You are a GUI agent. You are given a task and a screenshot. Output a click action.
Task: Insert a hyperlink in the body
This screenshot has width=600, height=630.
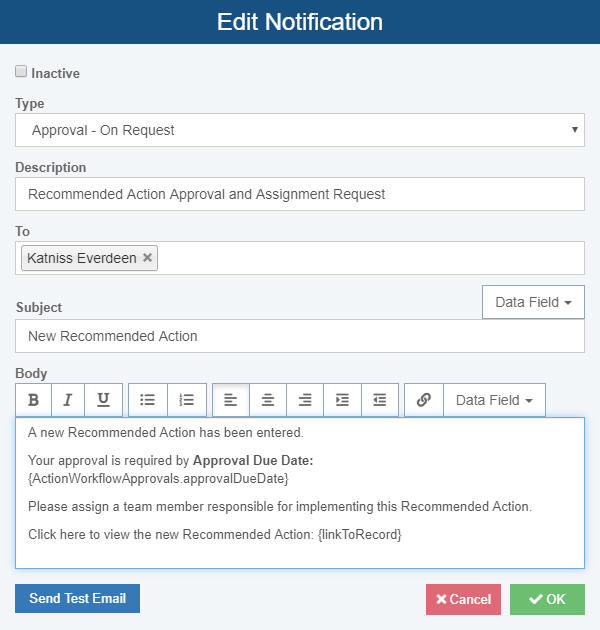[x=424, y=400]
